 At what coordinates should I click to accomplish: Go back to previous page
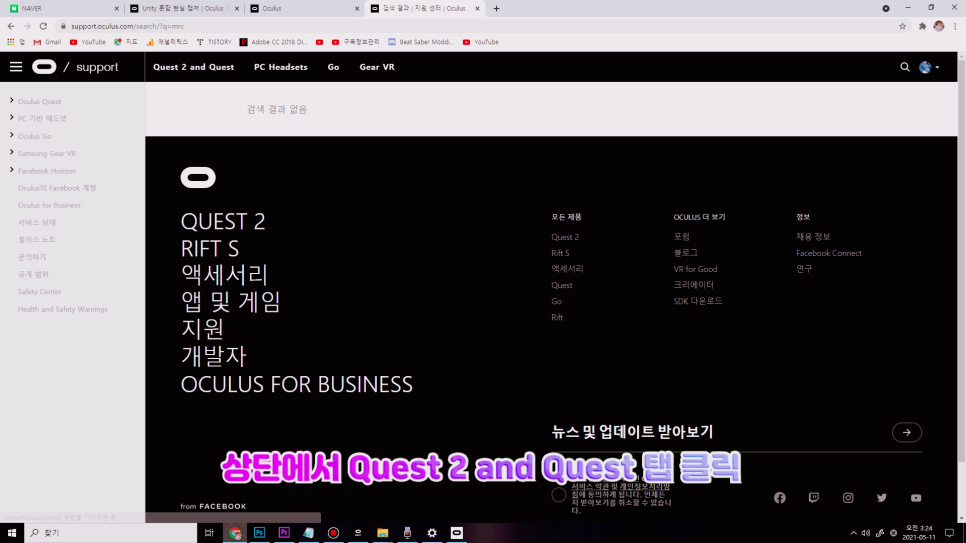[11, 26]
